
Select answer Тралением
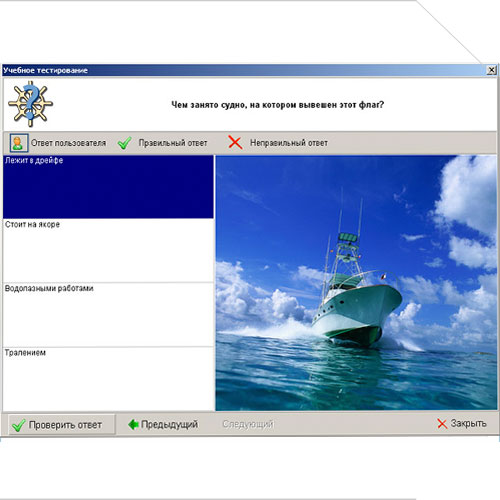pyautogui.click(x=108, y=379)
